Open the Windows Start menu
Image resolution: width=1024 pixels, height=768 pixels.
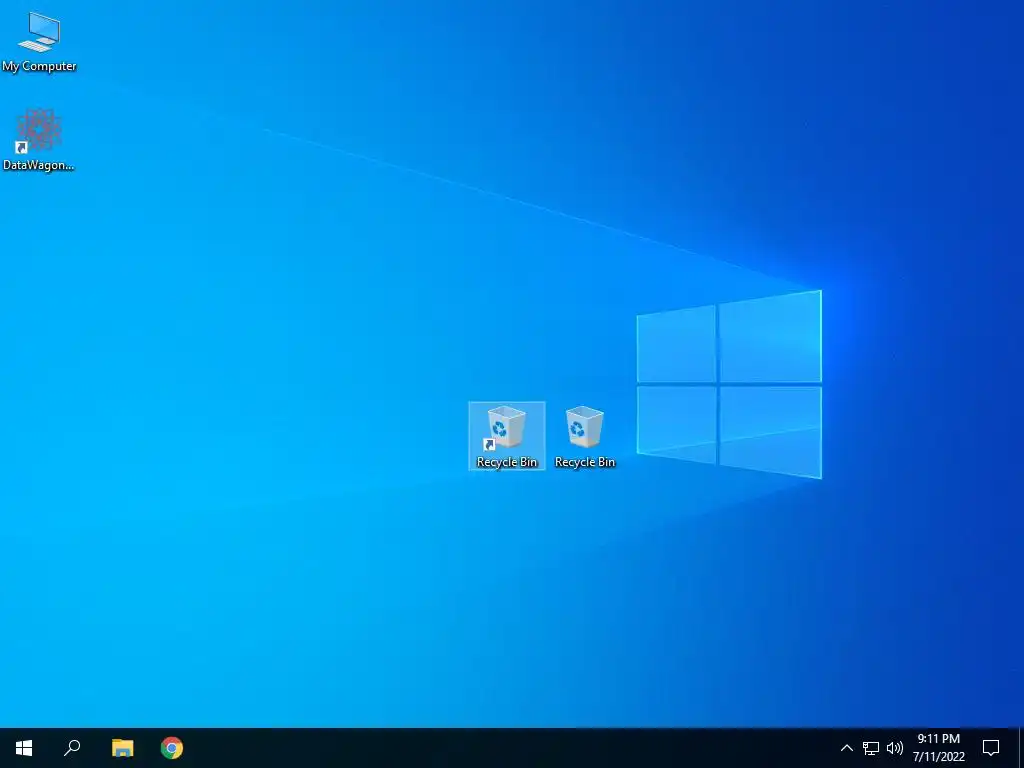pyautogui.click(x=24, y=748)
